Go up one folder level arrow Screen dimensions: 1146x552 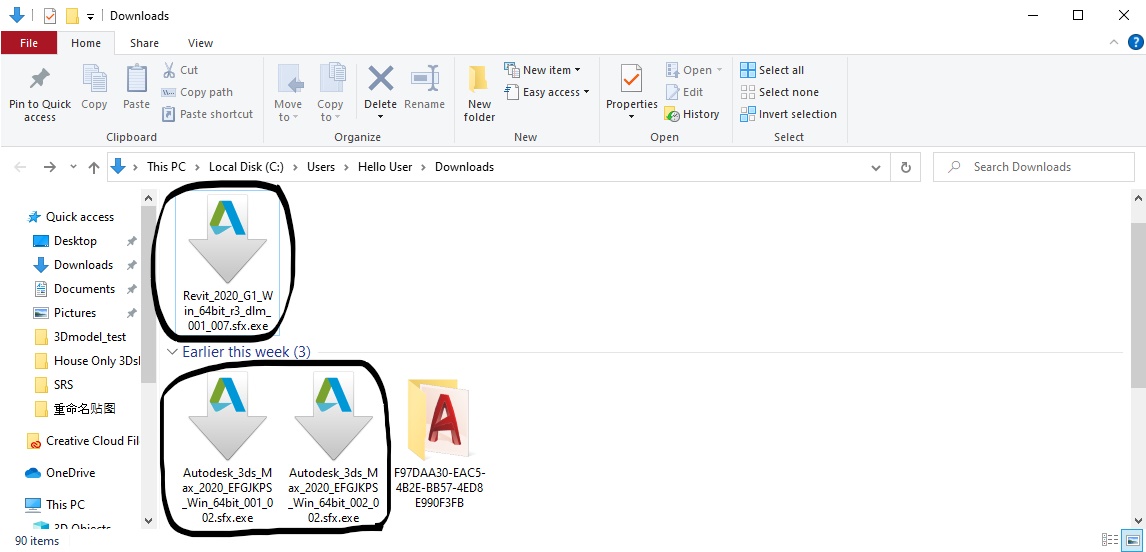(94, 167)
